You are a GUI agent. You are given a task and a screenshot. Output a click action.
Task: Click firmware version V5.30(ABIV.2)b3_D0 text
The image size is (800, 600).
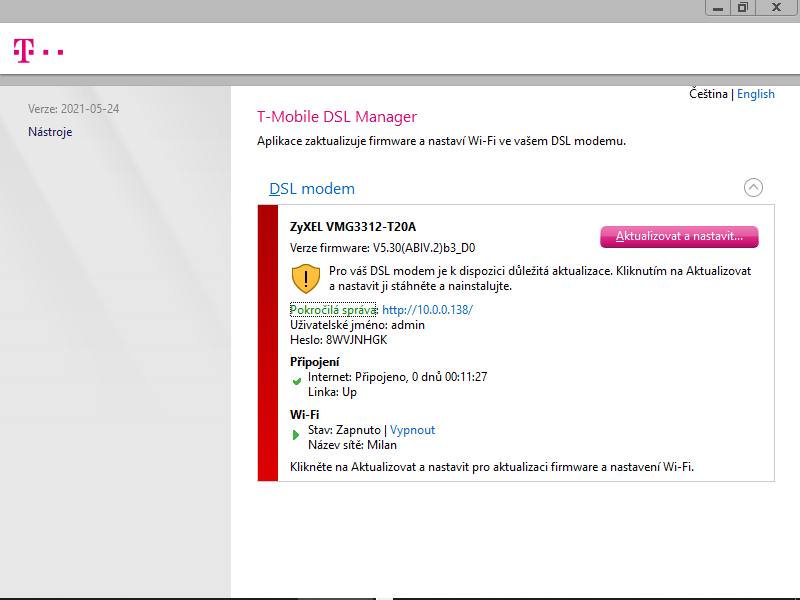[x=424, y=248]
